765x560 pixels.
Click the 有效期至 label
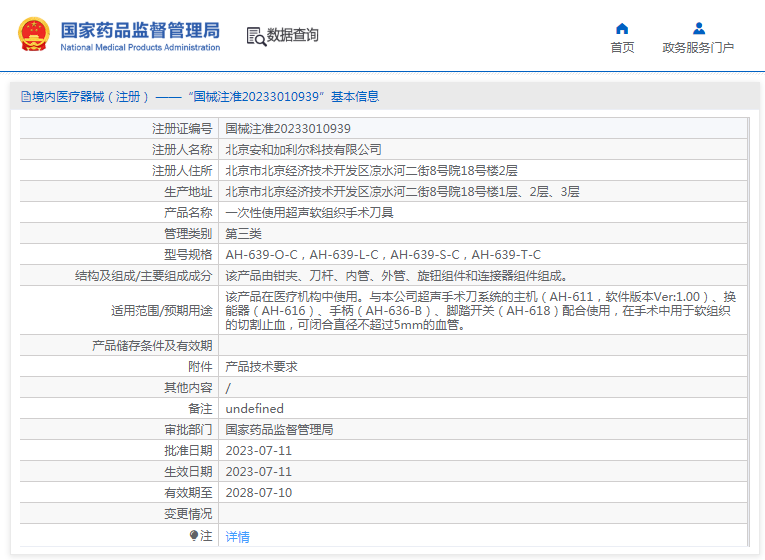click(188, 492)
